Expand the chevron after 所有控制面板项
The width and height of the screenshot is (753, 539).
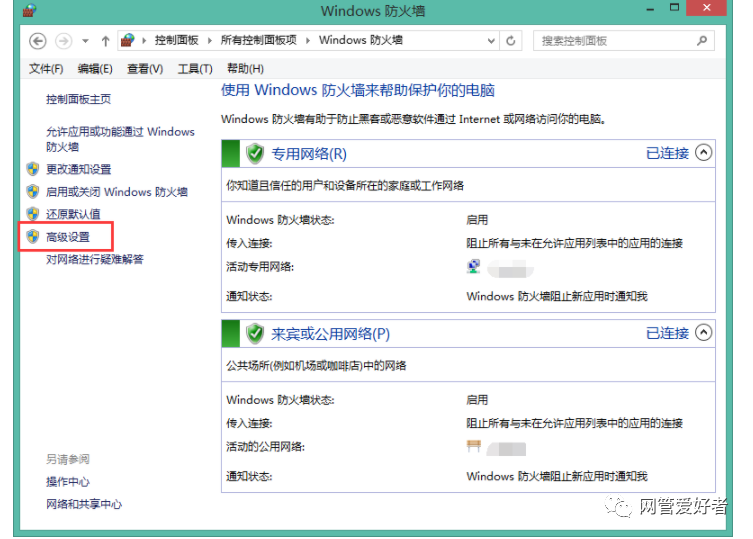308,41
